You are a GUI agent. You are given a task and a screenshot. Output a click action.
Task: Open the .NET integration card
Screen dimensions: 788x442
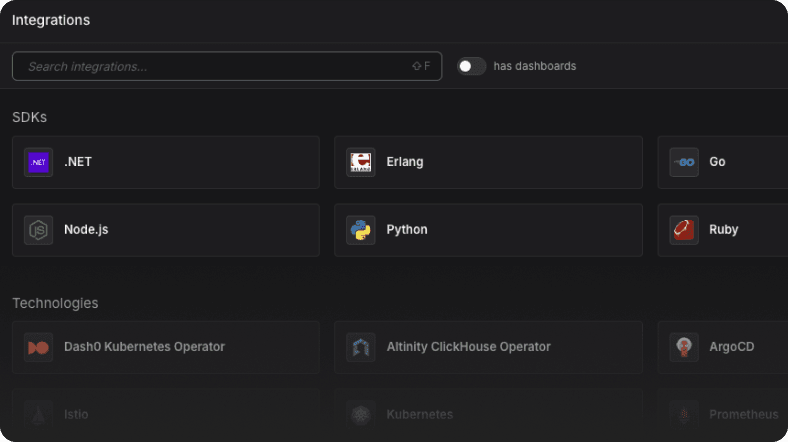pos(166,162)
